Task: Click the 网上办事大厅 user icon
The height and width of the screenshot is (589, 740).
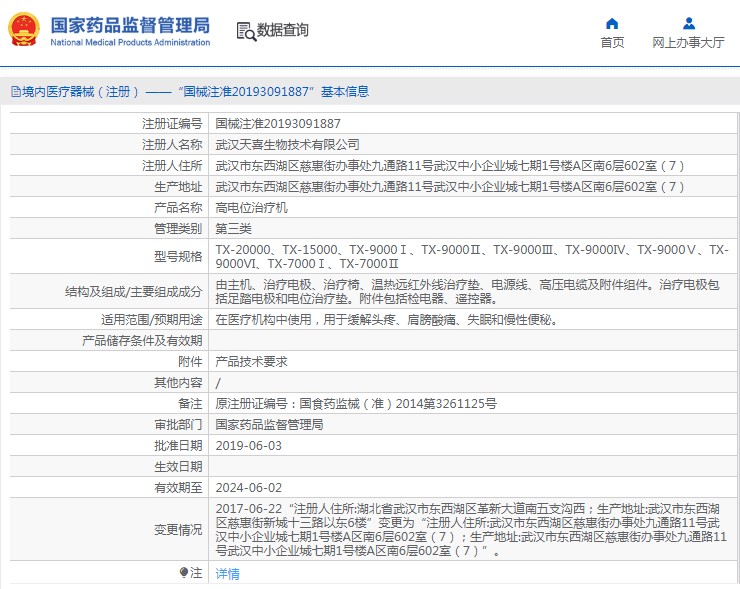Action: (689, 24)
